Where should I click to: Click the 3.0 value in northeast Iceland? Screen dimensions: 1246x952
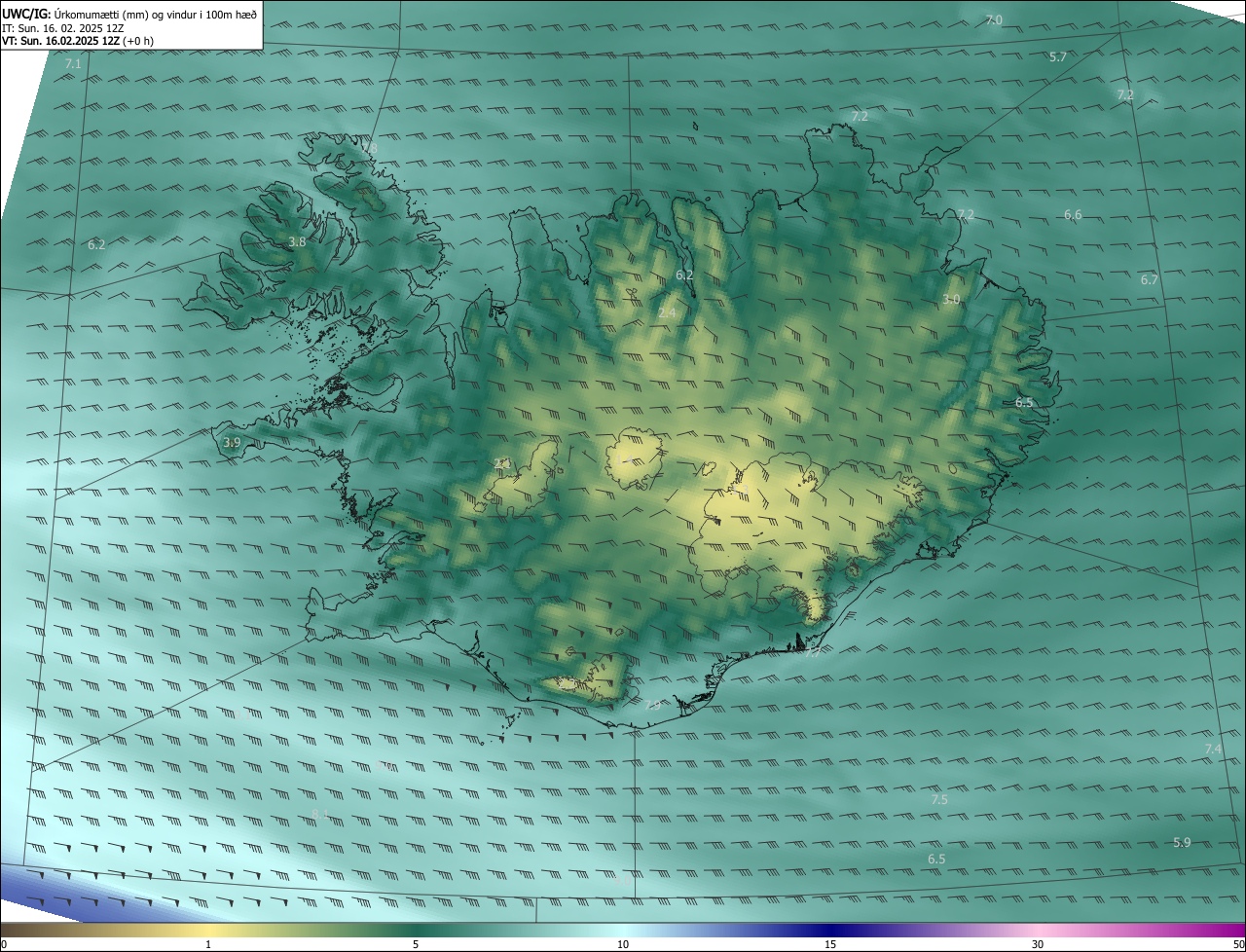tap(951, 300)
